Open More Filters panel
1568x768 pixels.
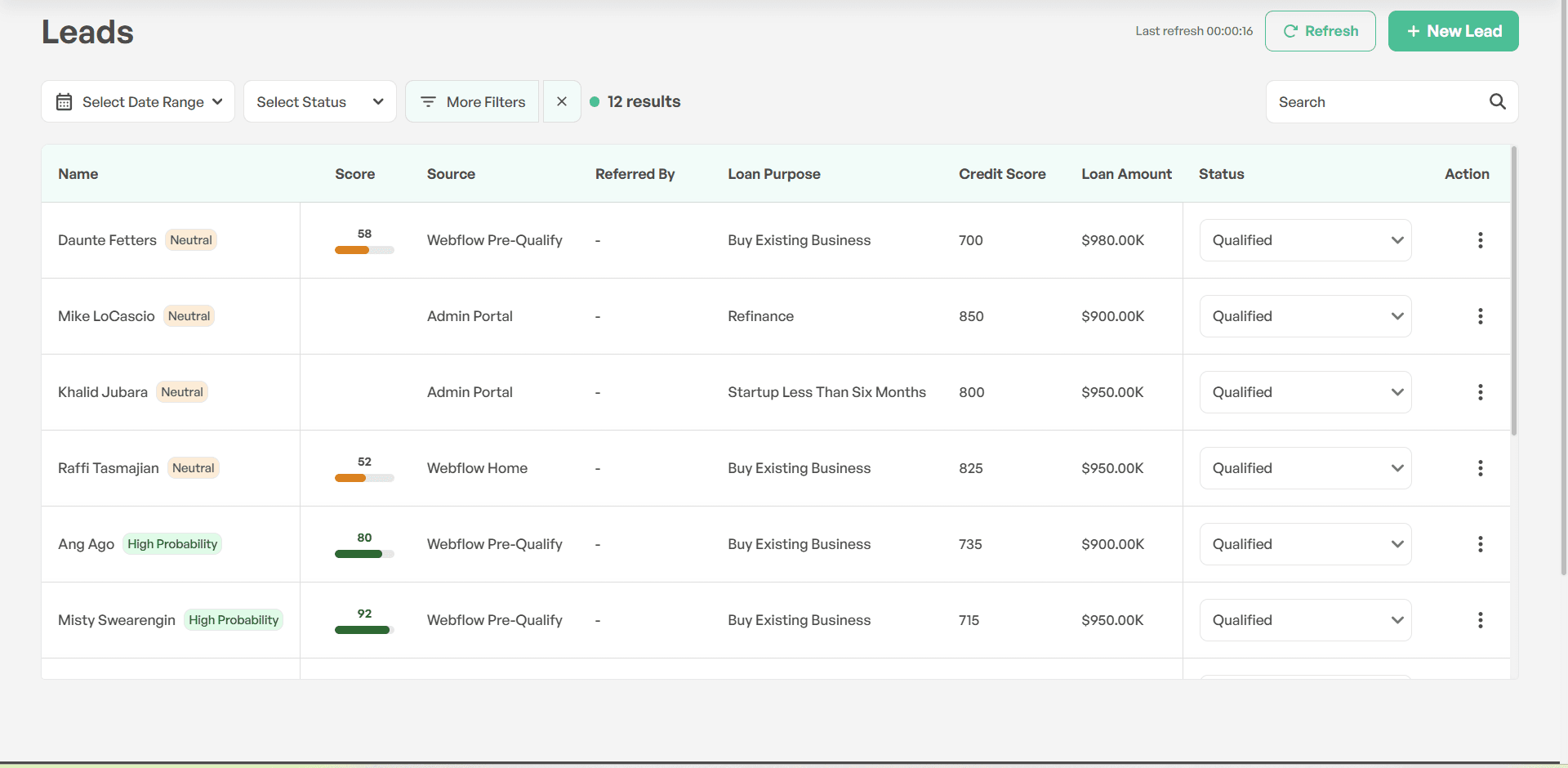472,101
